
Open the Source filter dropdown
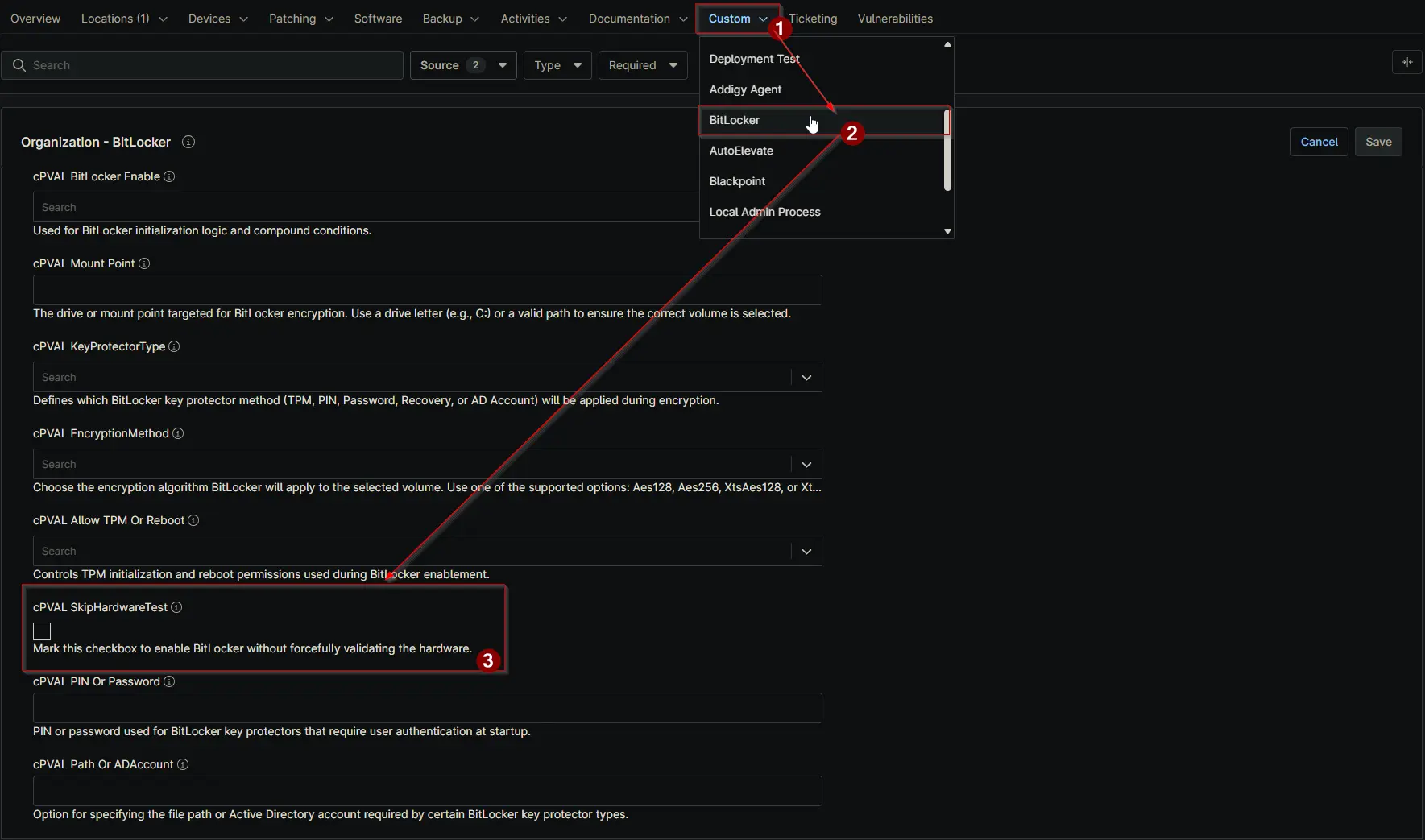pyautogui.click(x=462, y=65)
